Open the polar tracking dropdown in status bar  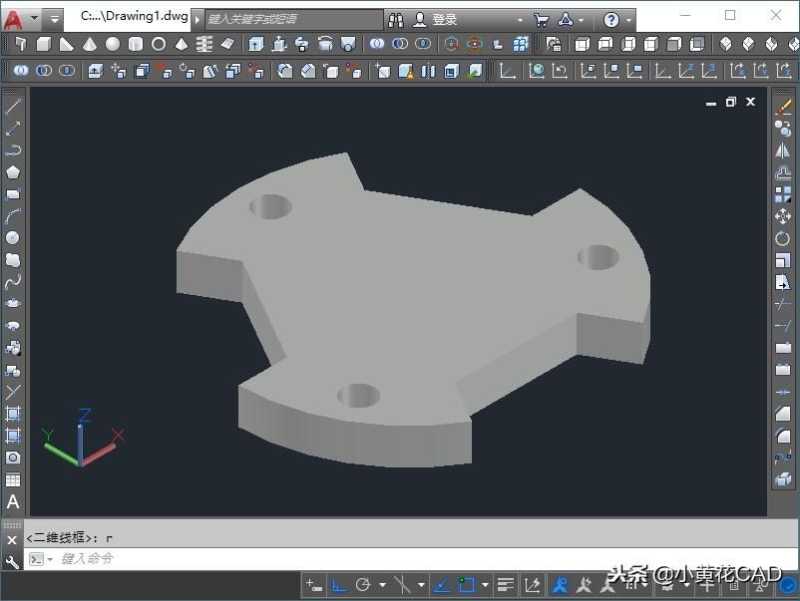(383, 585)
